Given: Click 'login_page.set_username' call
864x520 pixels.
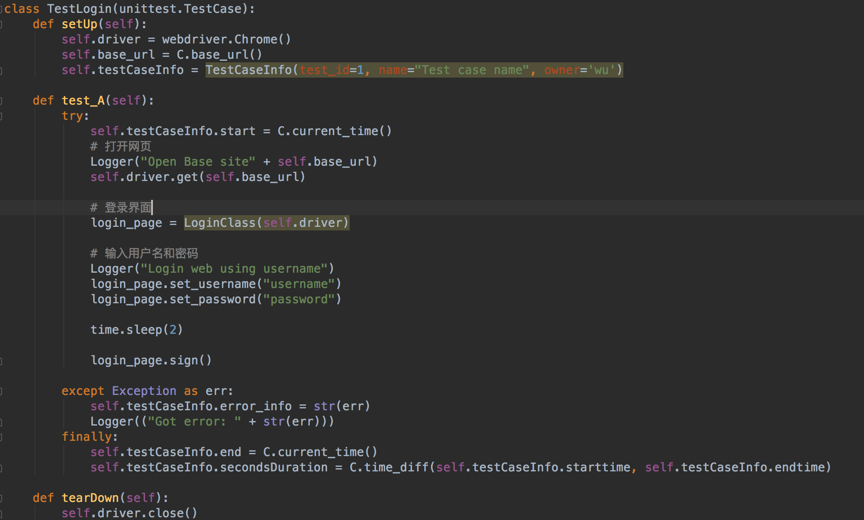Looking at the screenshot, I should click(215, 284).
